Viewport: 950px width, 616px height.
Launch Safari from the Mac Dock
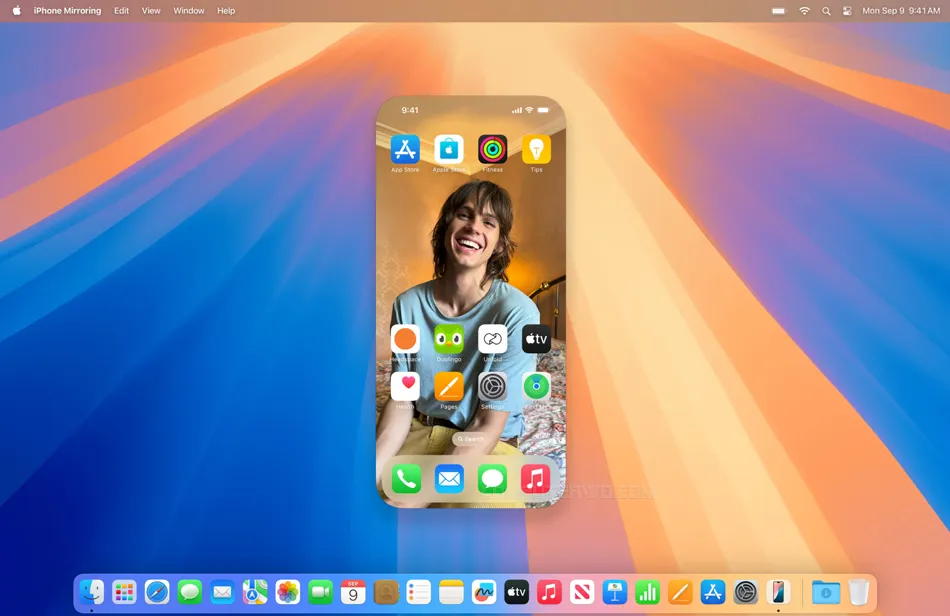(157, 592)
